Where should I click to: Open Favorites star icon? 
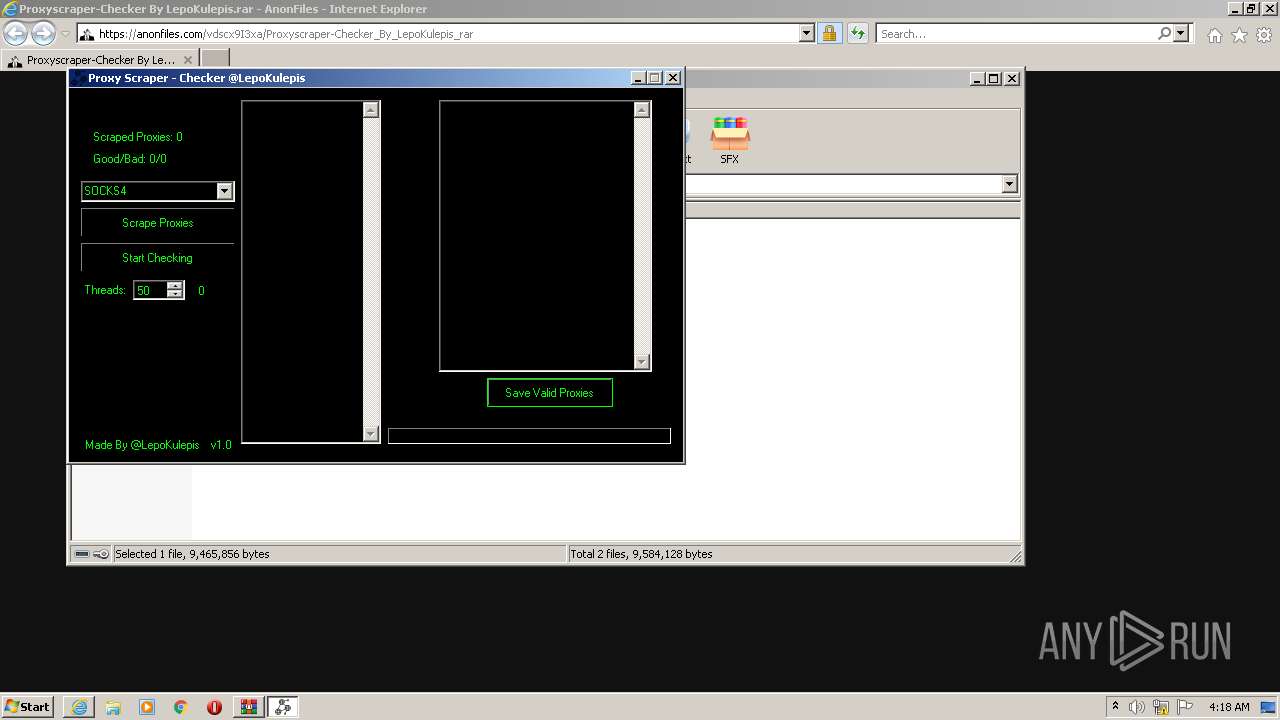pos(1239,35)
